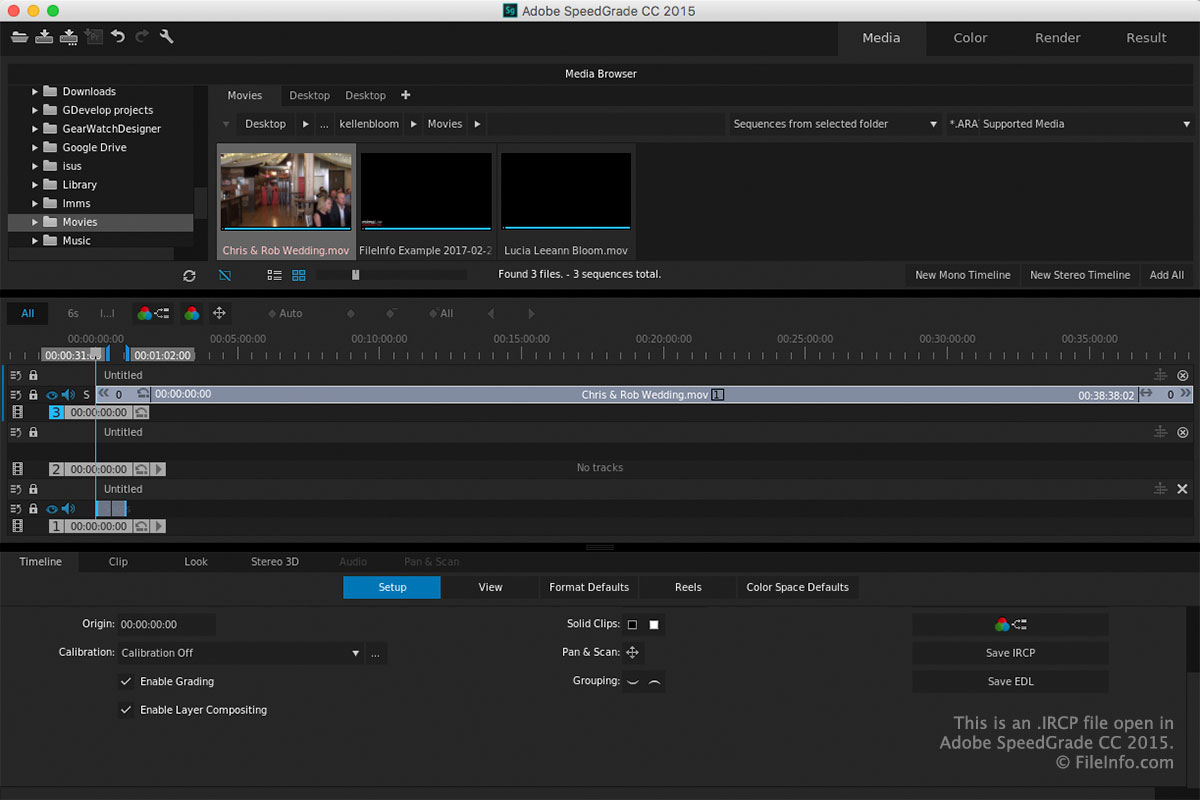Open the Calibration Off dropdown
1200x800 pixels.
coord(240,653)
